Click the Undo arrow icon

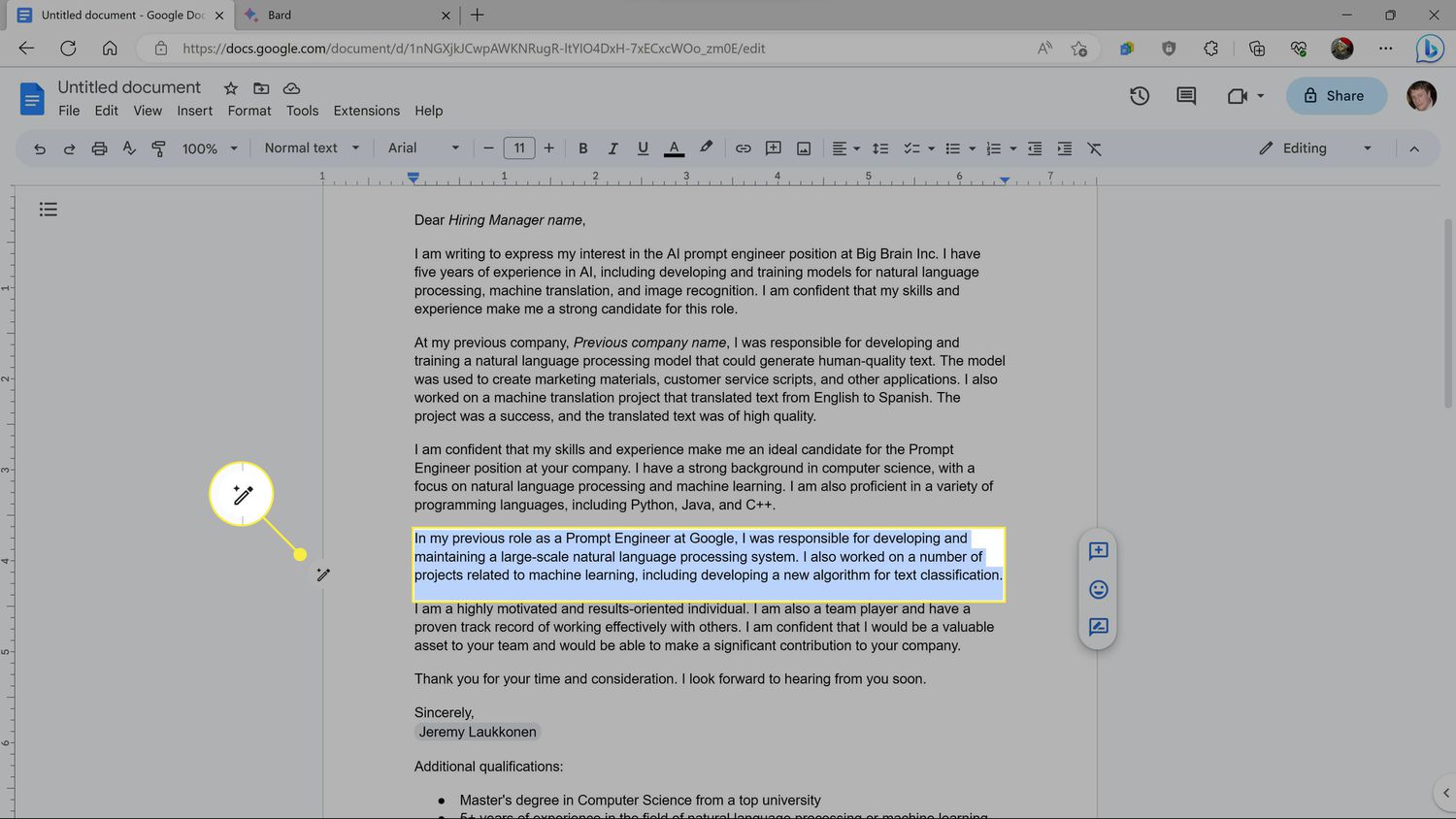tap(40, 148)
